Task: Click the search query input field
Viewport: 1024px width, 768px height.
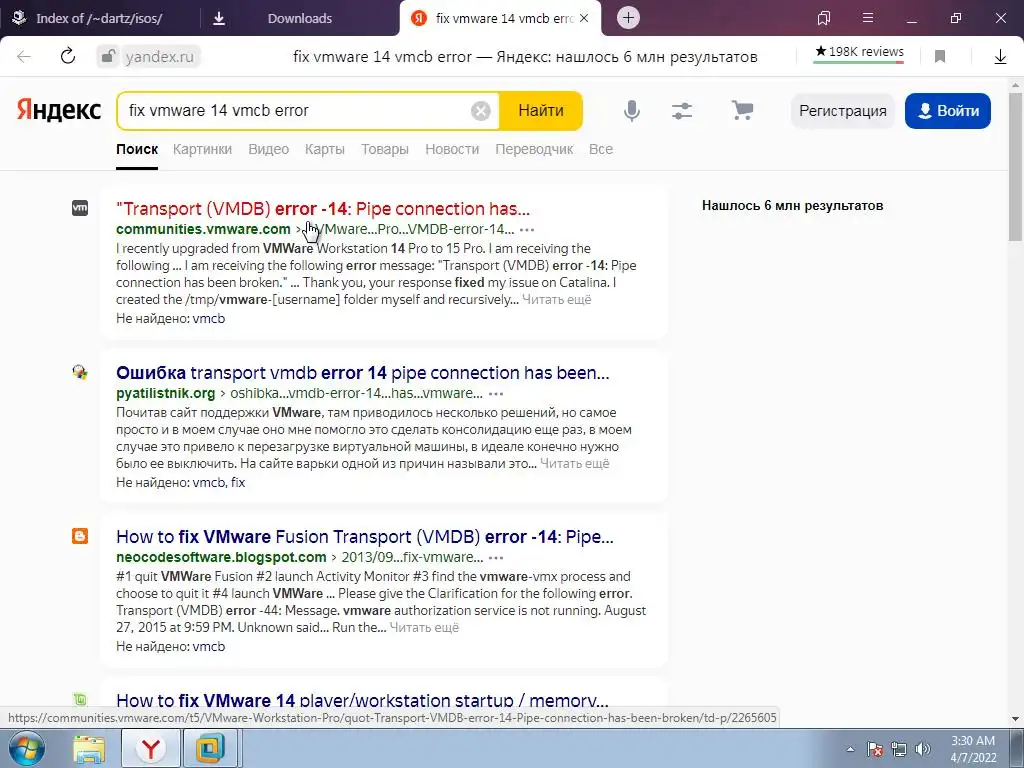Action: [x=297, y=110]
